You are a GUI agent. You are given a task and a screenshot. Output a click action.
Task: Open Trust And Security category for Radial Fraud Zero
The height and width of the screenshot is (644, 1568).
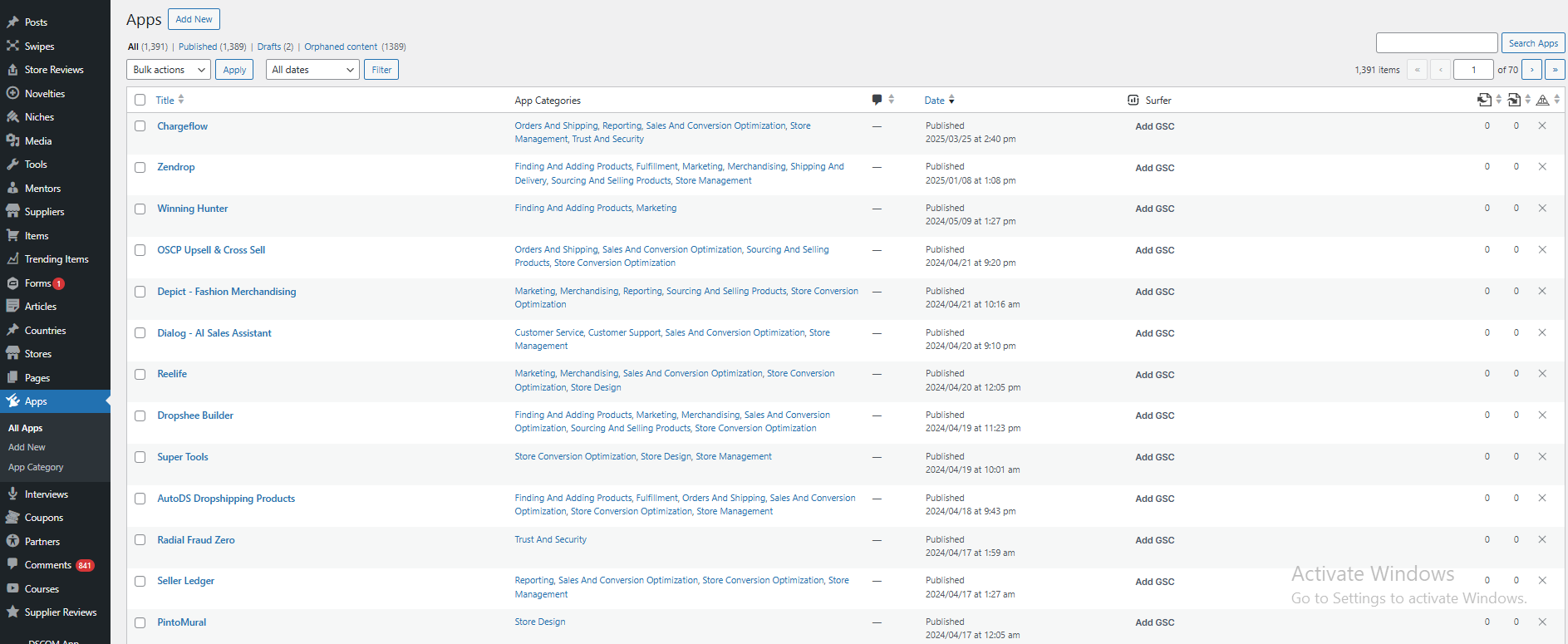point(550,539)
